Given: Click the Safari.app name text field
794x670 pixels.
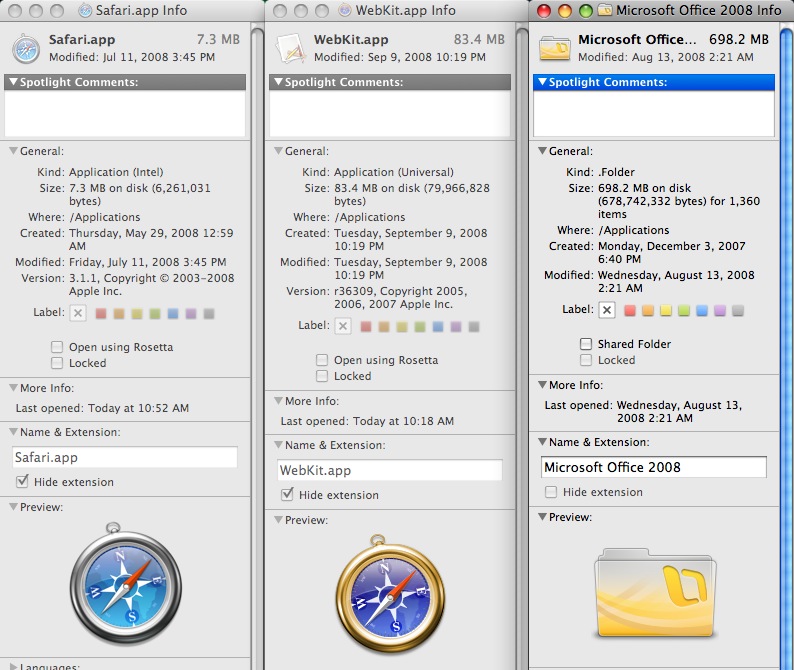Looking at the screenshot, I should [125, 457].
